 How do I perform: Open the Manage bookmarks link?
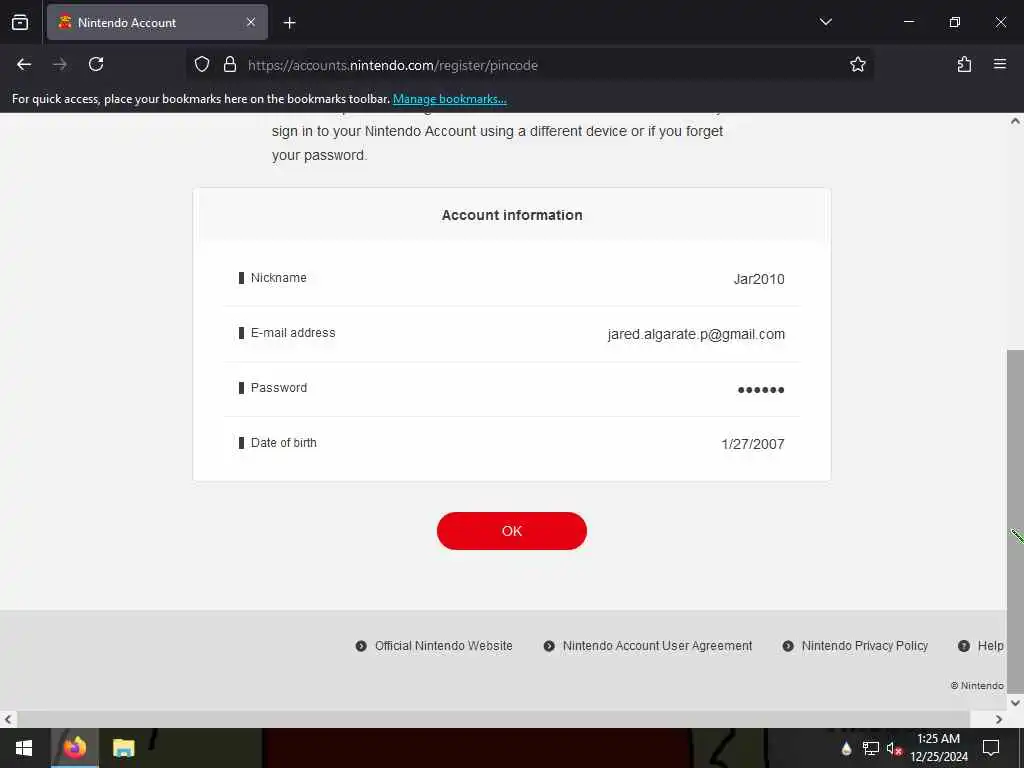pyautogui.click(x=449, y=99)
